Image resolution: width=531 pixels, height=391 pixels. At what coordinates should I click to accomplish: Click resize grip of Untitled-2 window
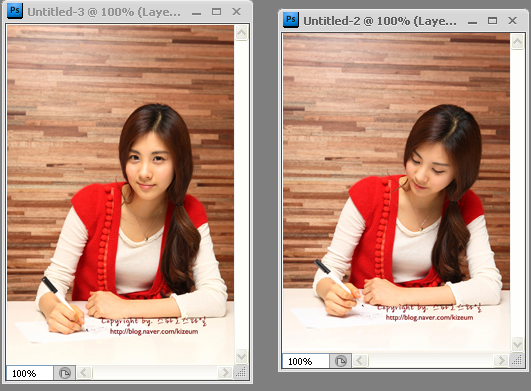(517, 361)
